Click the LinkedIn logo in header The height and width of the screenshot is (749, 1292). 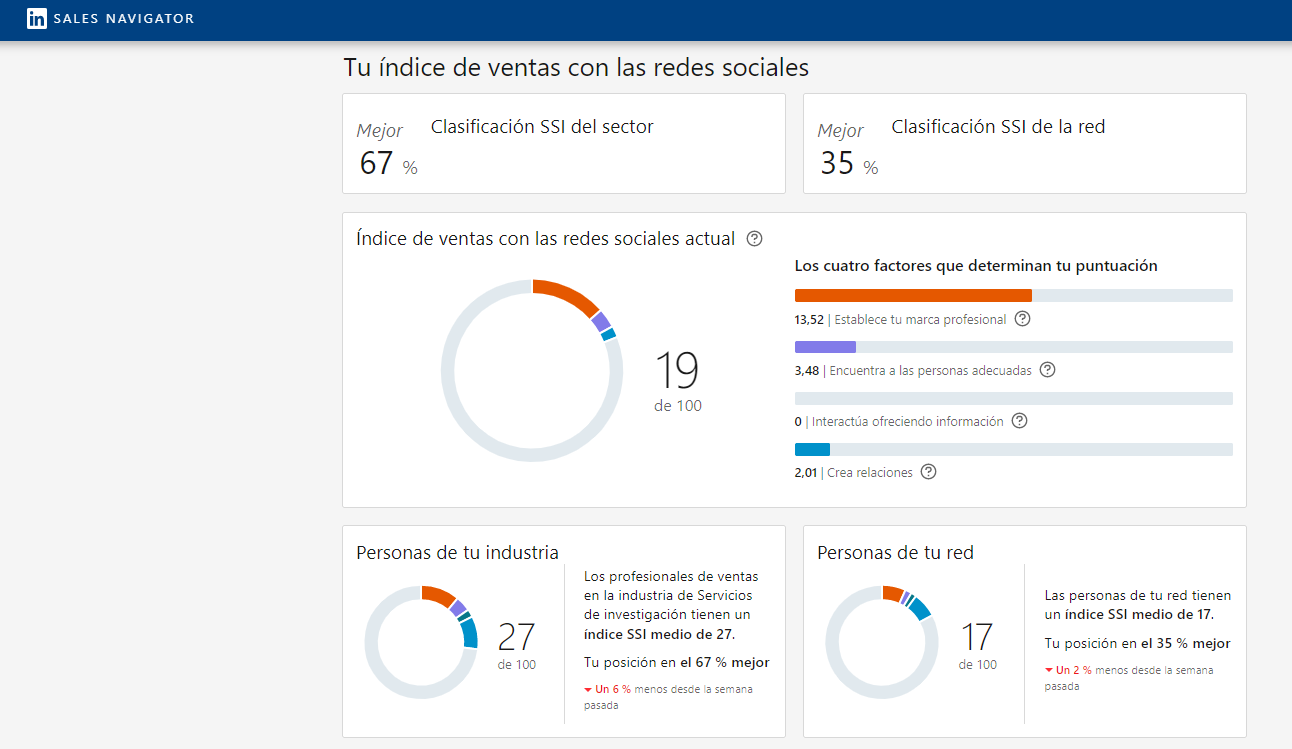(x=37, y=18)
